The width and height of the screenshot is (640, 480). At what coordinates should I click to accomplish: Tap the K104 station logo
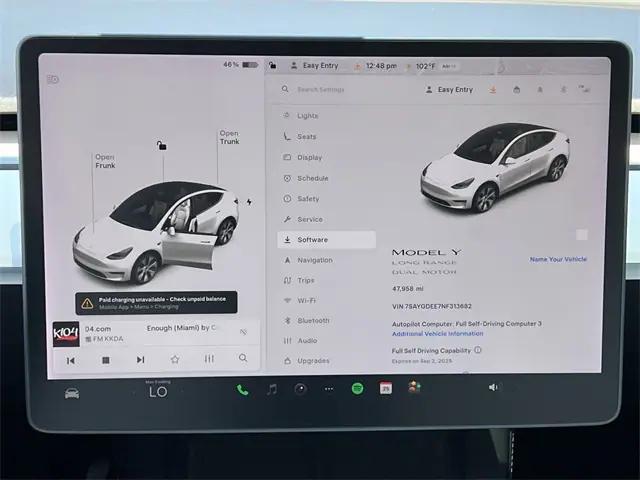point(66,334)
